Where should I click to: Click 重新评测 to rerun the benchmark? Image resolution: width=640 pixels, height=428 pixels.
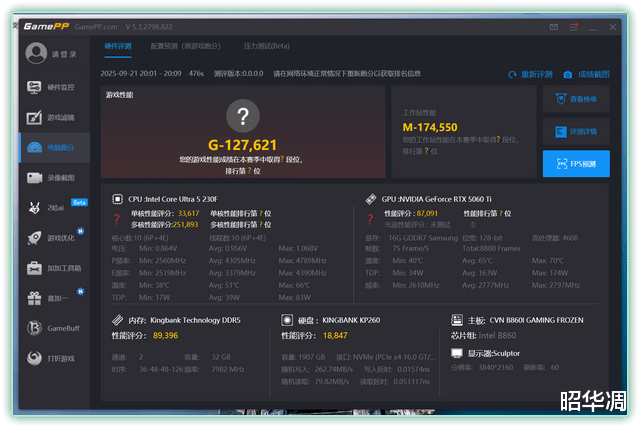click(x=531, y=74)
